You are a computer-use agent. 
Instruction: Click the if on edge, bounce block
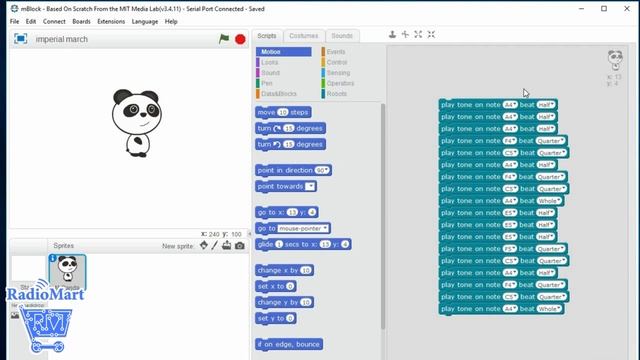pos(289,344)
